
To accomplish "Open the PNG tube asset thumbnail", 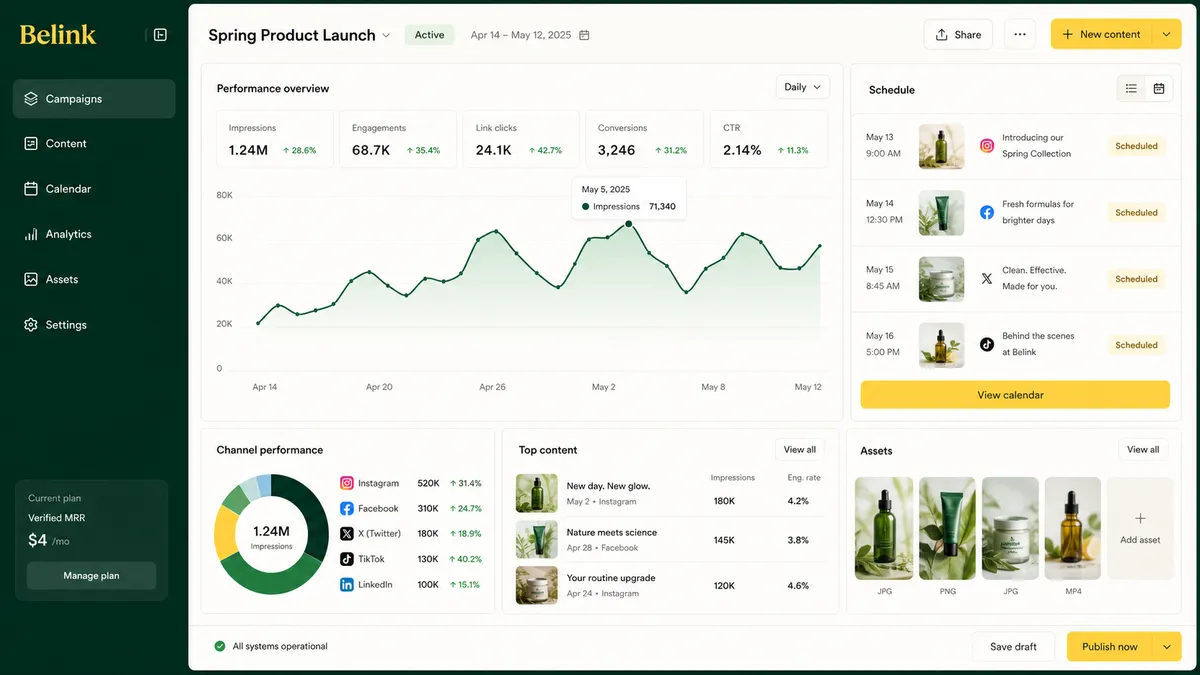I will click(x=947, y=528).
